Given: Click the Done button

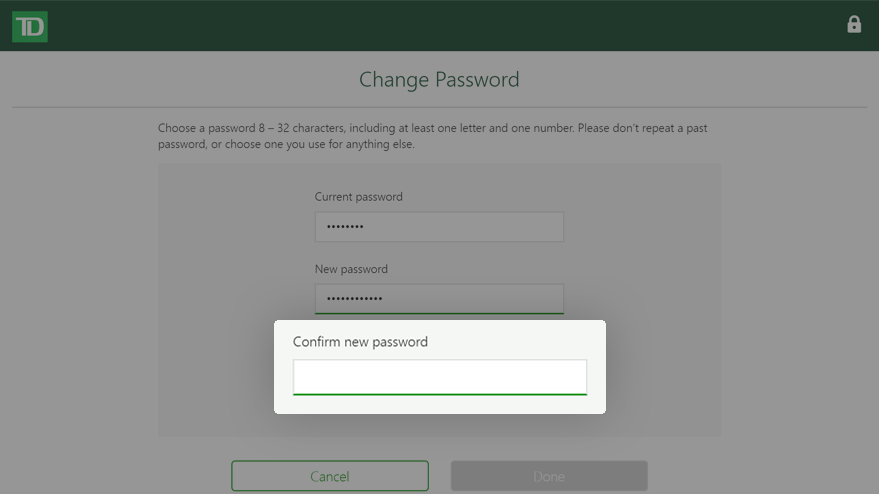Looking at the screenshot, I should (x=549, y=476).
